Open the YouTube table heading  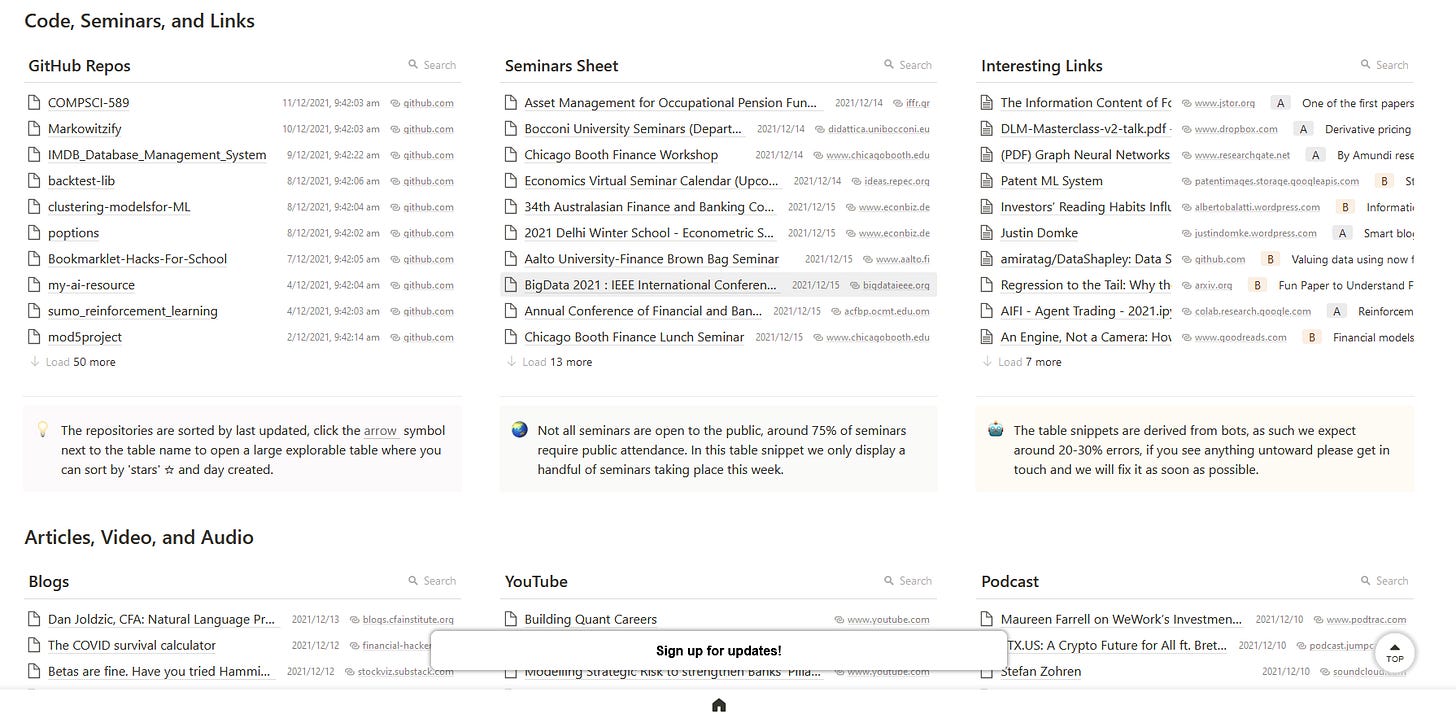click(x=536, y=582)
